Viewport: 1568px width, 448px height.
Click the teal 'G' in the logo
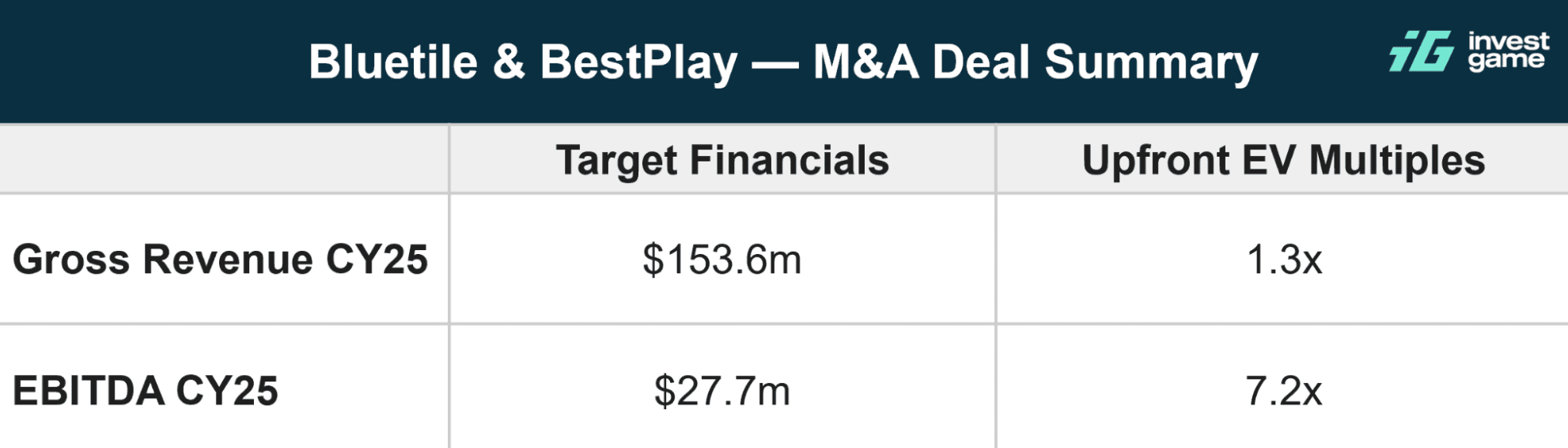pyautogui.click(x=1434, y=51)
